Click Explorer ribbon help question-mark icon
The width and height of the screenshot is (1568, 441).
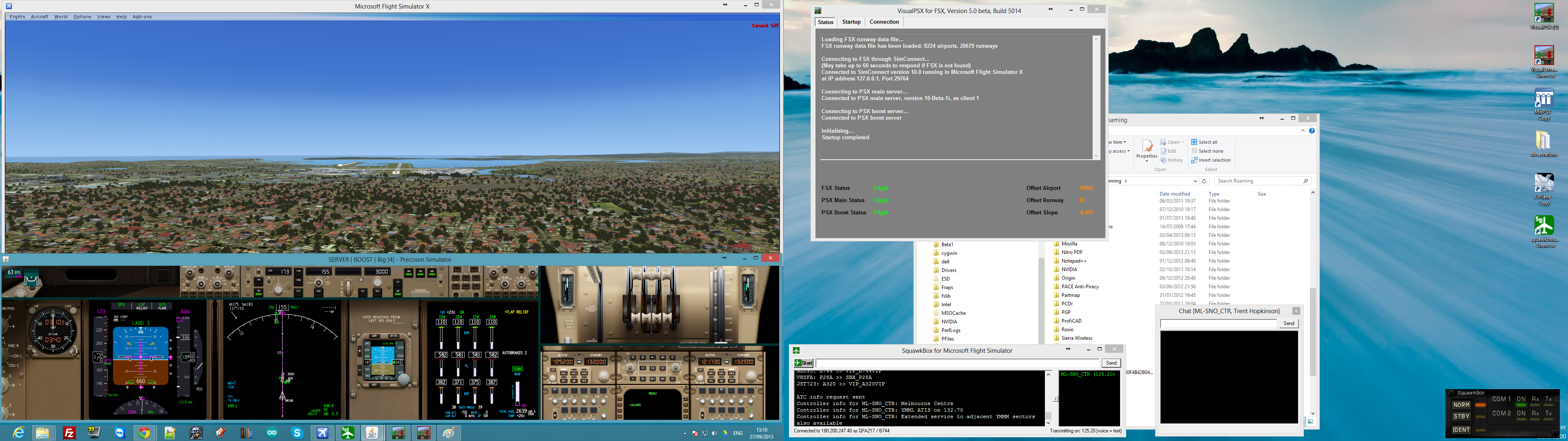(1312, 130)
